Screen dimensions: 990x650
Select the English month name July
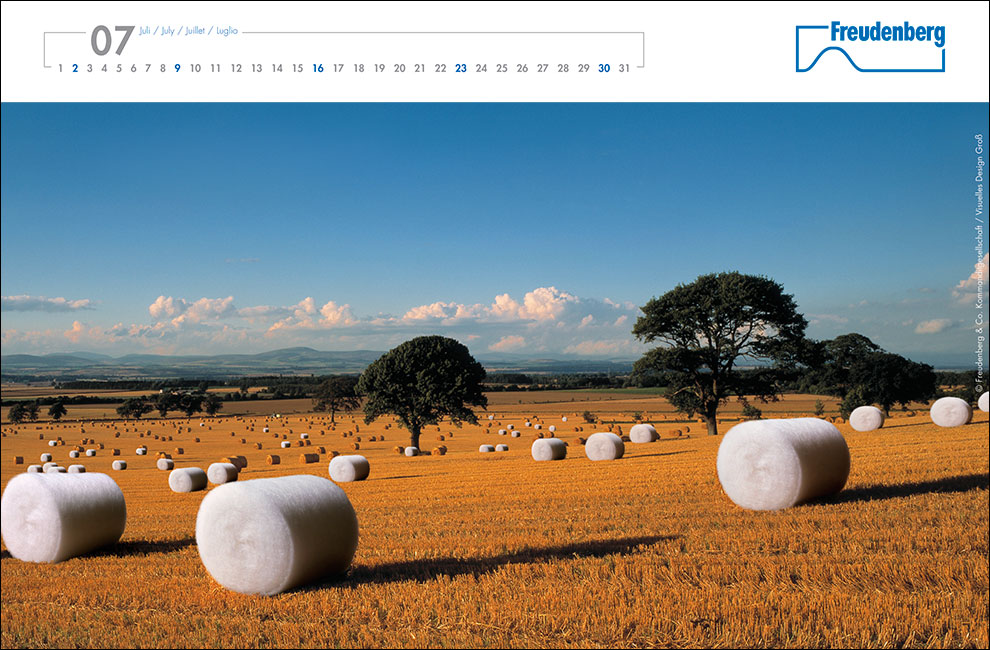pyautogui.click(x=168, y=31)
